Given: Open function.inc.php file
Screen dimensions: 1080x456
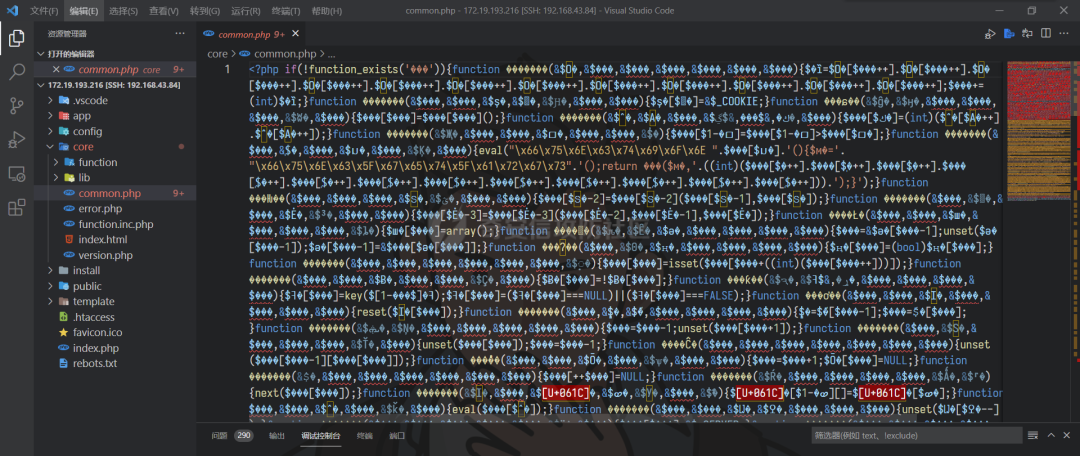Looking at the screenshot, I should click(115, 225).
